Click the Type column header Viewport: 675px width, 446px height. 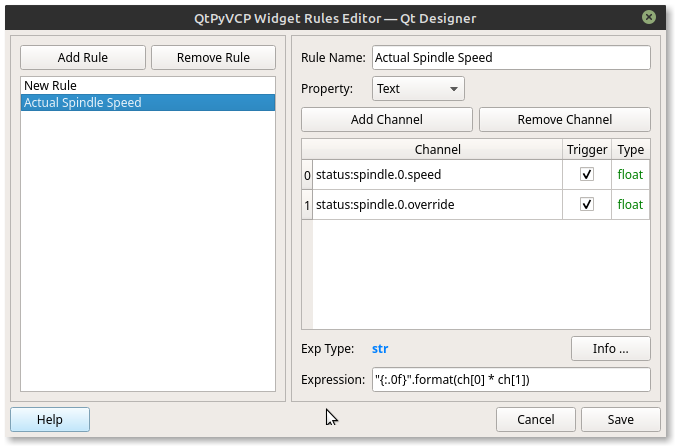point(631,150)
